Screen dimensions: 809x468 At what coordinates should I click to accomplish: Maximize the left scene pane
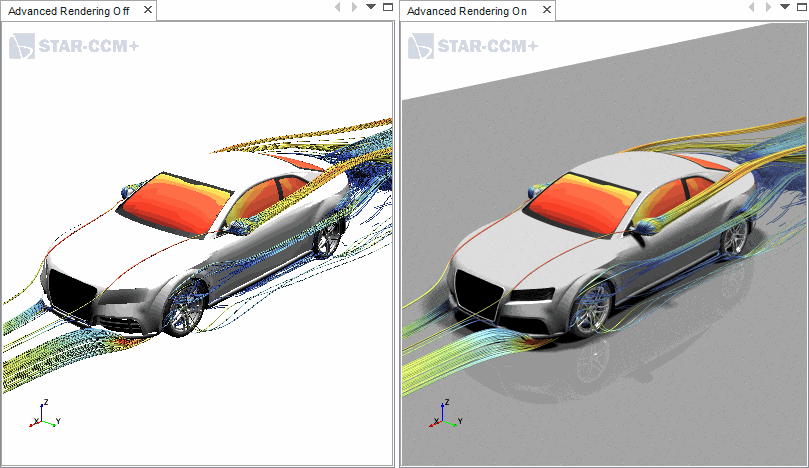pos(388,7)
